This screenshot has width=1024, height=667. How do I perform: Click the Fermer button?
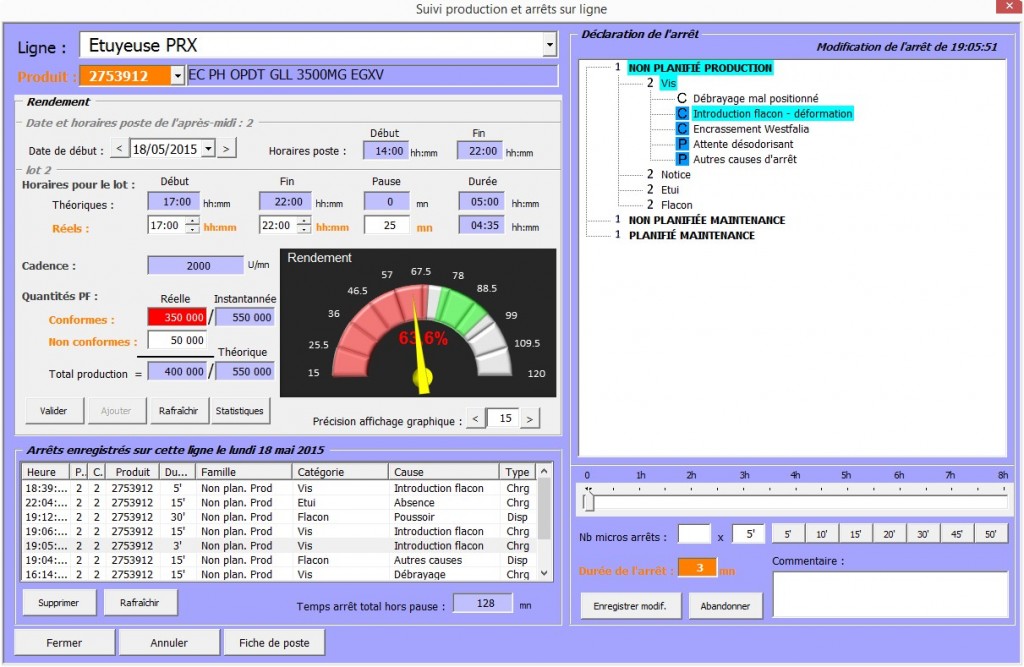pyautogui.click(x=64, y=643)
